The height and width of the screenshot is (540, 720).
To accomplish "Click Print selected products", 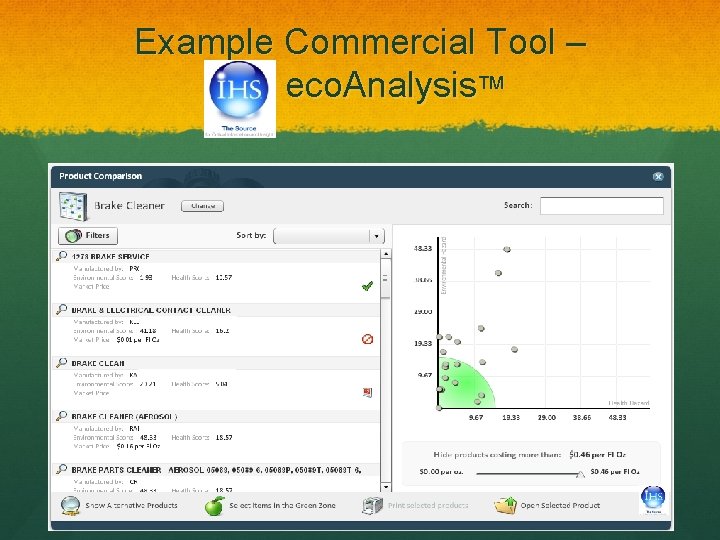I will tap(428, 505).
